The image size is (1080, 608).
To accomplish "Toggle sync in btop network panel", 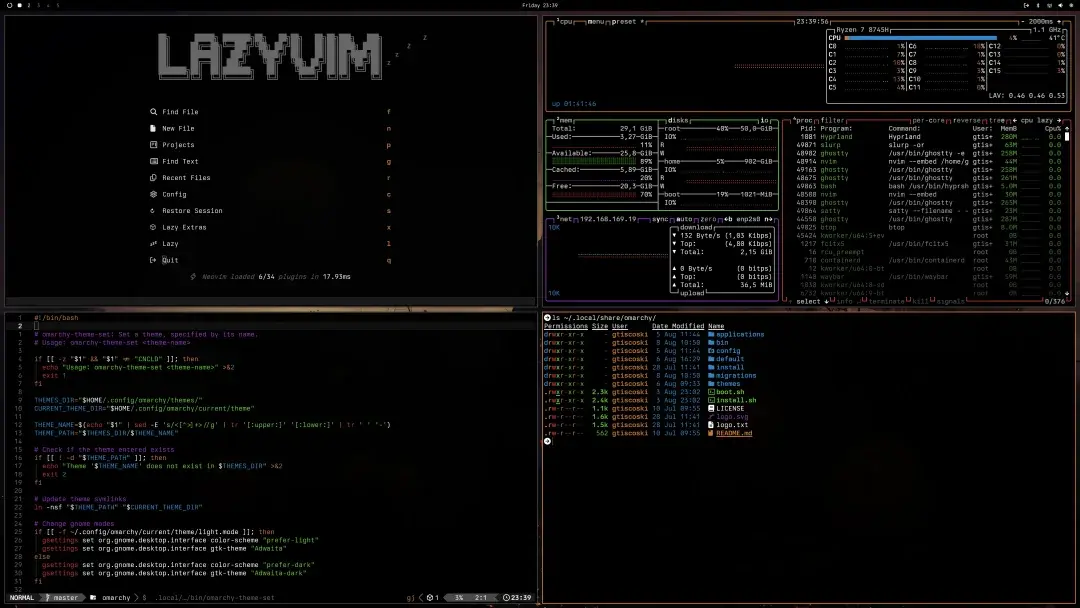I will click(x=658, y=220).
